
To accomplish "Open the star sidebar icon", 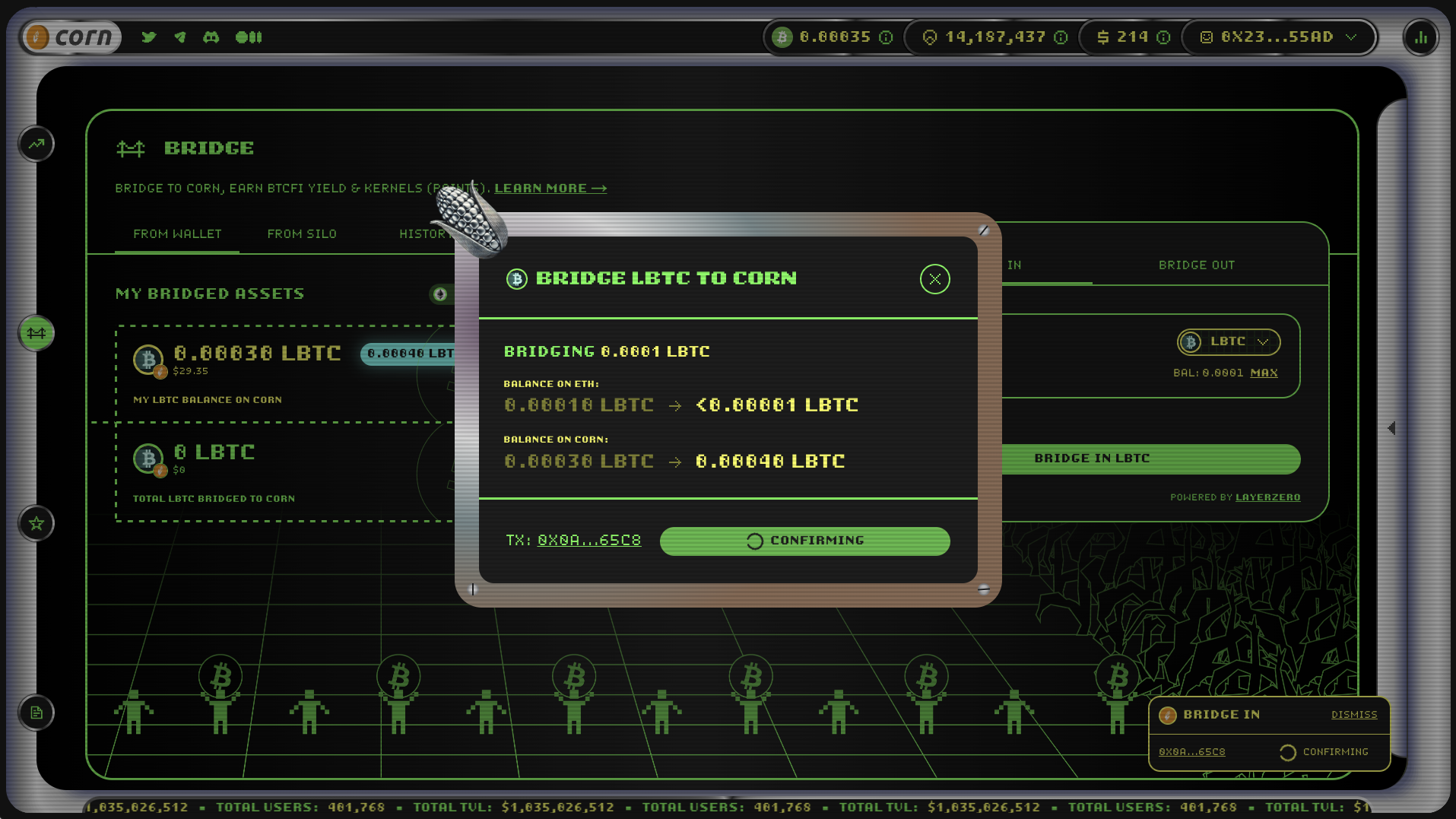I will point(36,523).
